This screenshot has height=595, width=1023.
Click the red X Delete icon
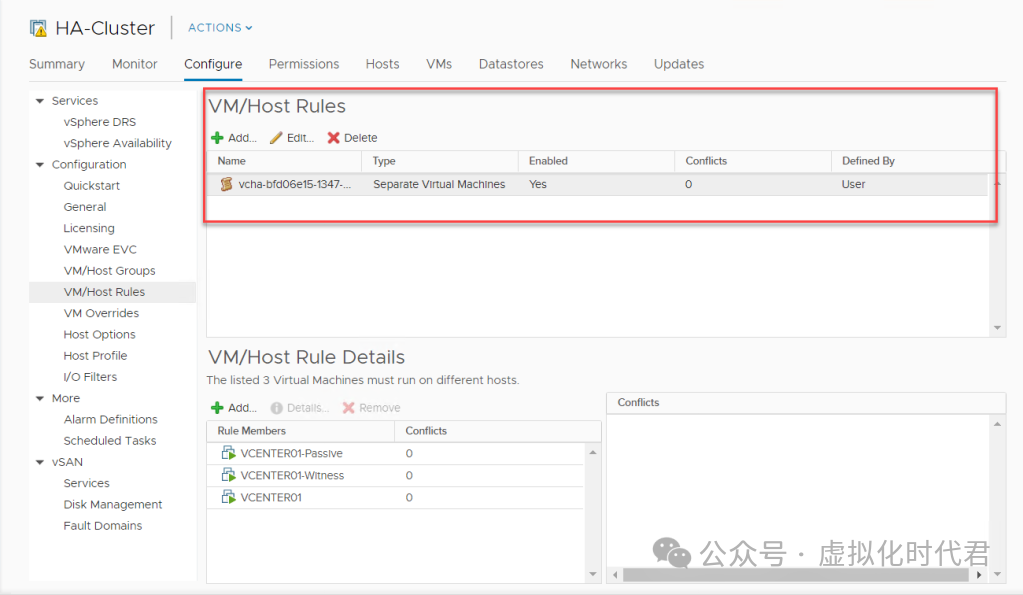click(x=334, y=138)
